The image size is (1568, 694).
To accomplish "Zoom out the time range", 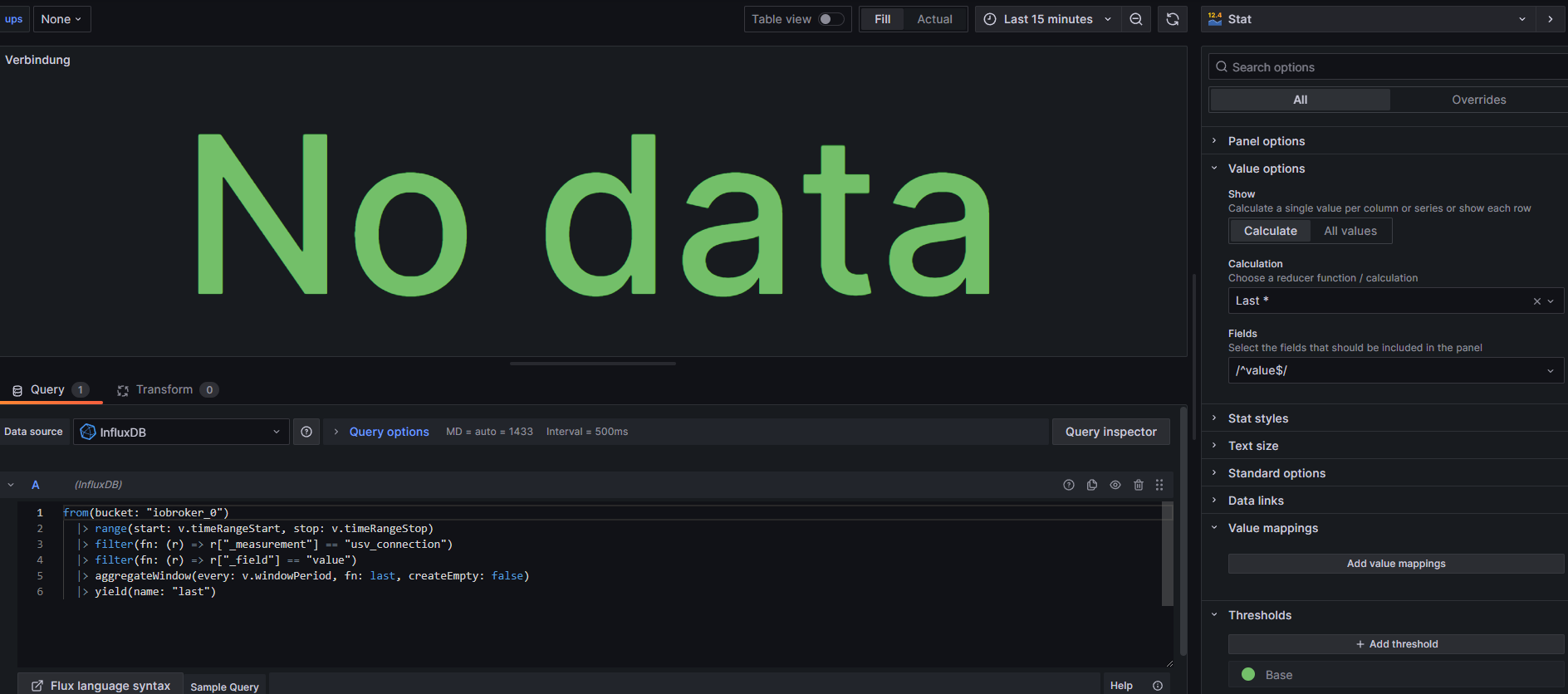I will tap(1135, 19).
